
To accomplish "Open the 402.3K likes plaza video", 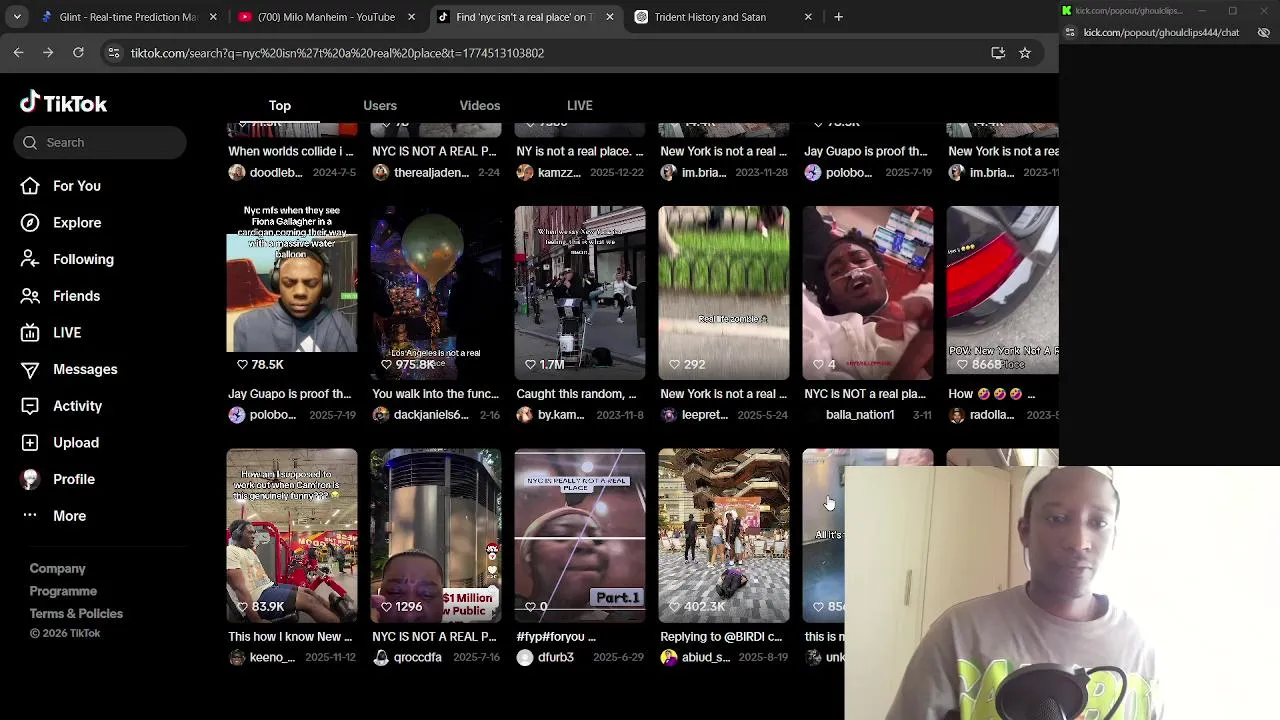I will 724,535.
